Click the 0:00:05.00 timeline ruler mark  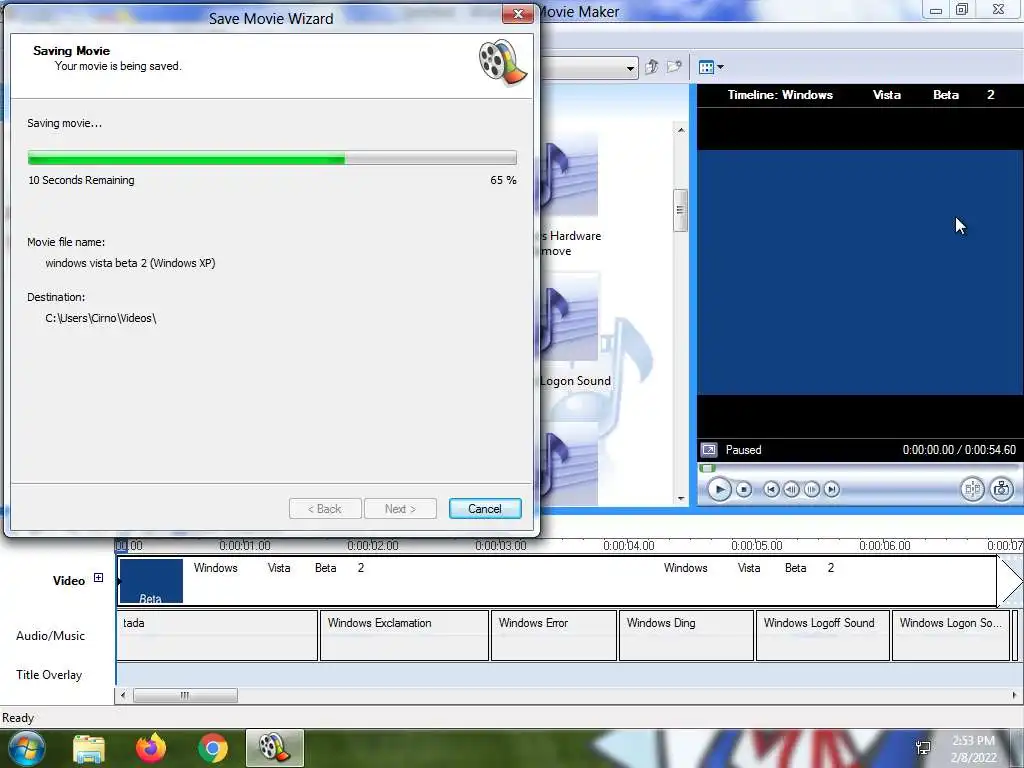[x=756, y=545]
